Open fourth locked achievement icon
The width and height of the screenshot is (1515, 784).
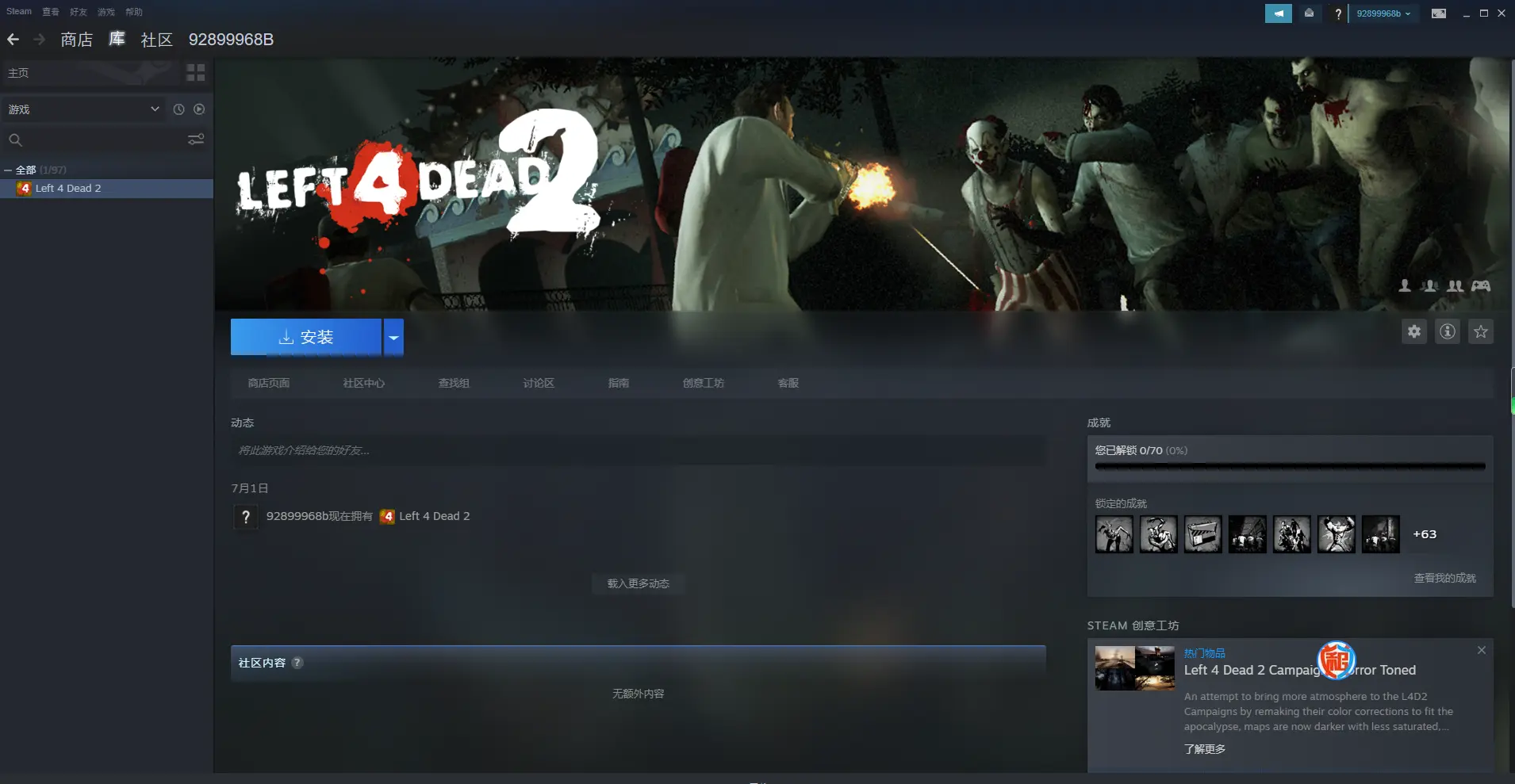(1247, 534)
